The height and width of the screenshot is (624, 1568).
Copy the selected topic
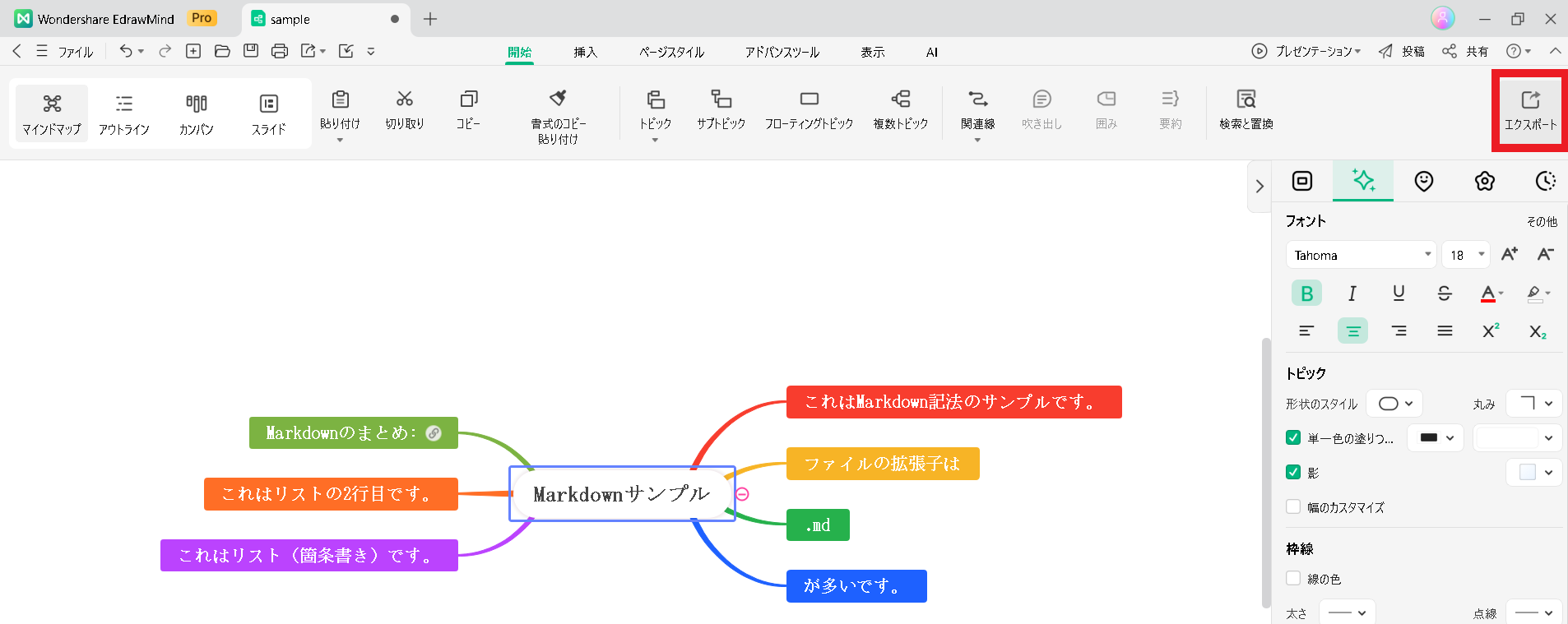point(468,109)
